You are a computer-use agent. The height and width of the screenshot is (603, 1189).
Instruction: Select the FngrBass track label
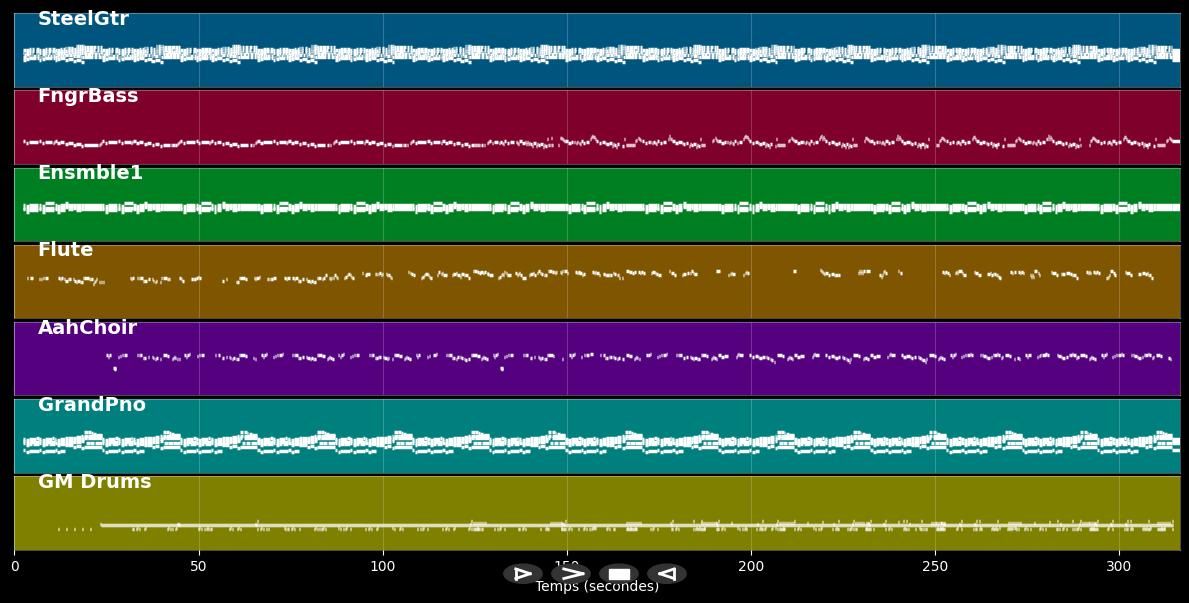coord(88,96)
